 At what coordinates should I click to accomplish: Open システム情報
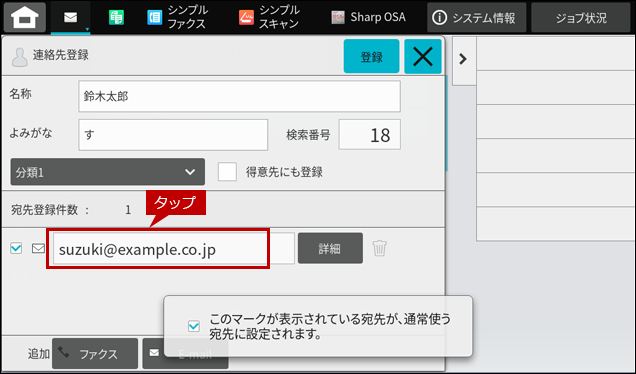click(477, 17)
